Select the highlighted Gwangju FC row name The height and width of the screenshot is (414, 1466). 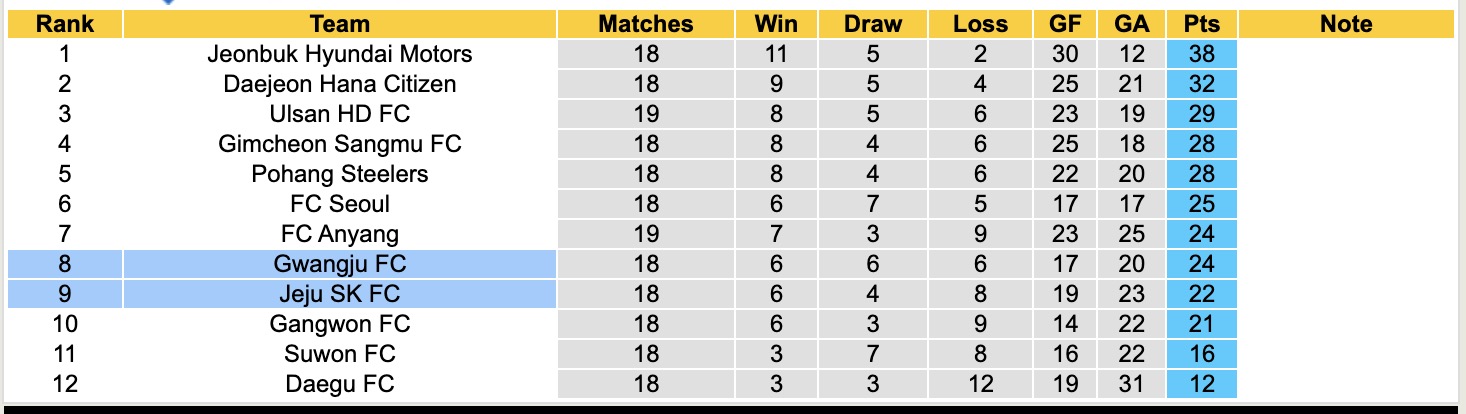(339, 264)
